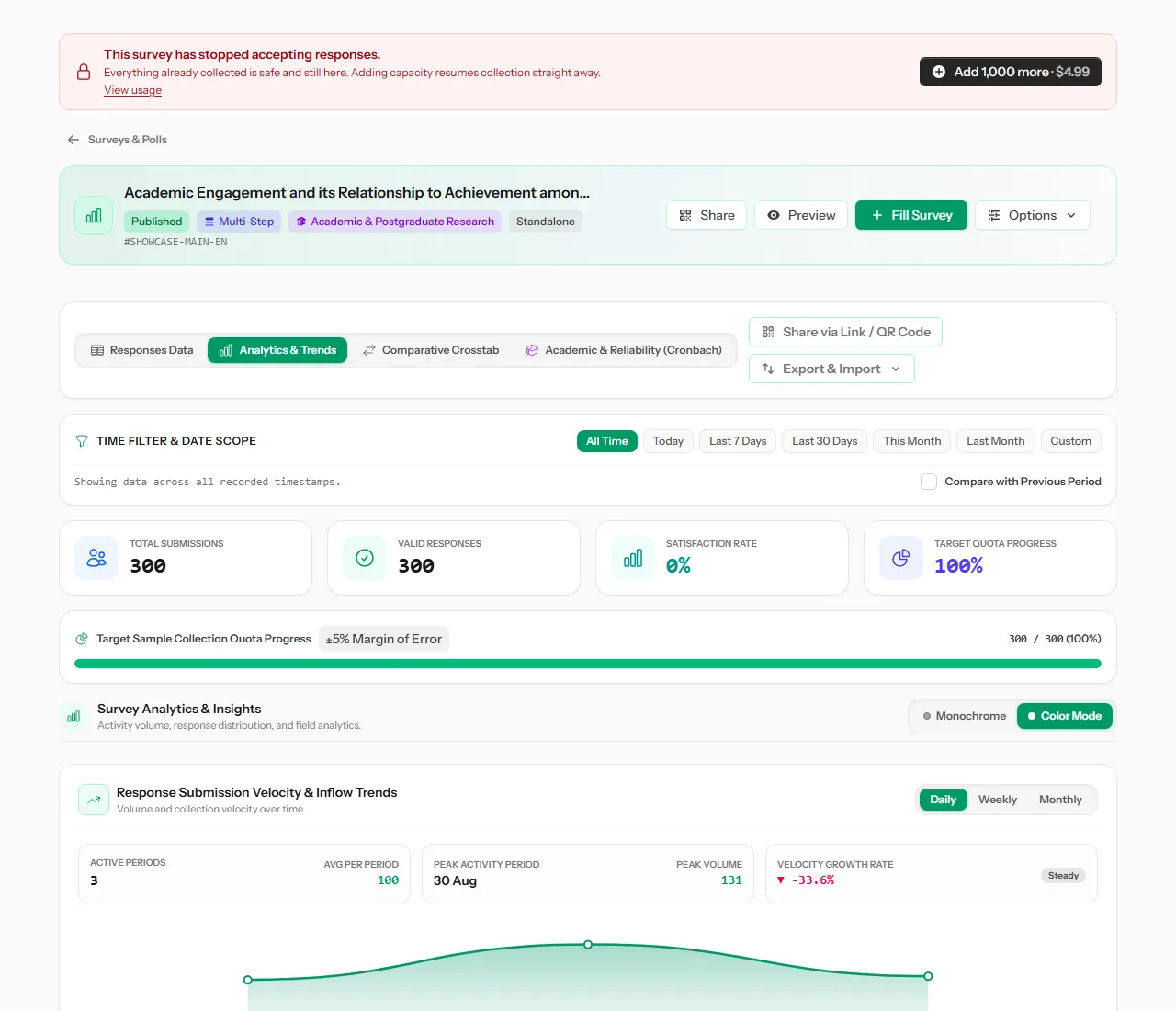
Task: Choose the Custom date range filter
Action: point(1071,441)
